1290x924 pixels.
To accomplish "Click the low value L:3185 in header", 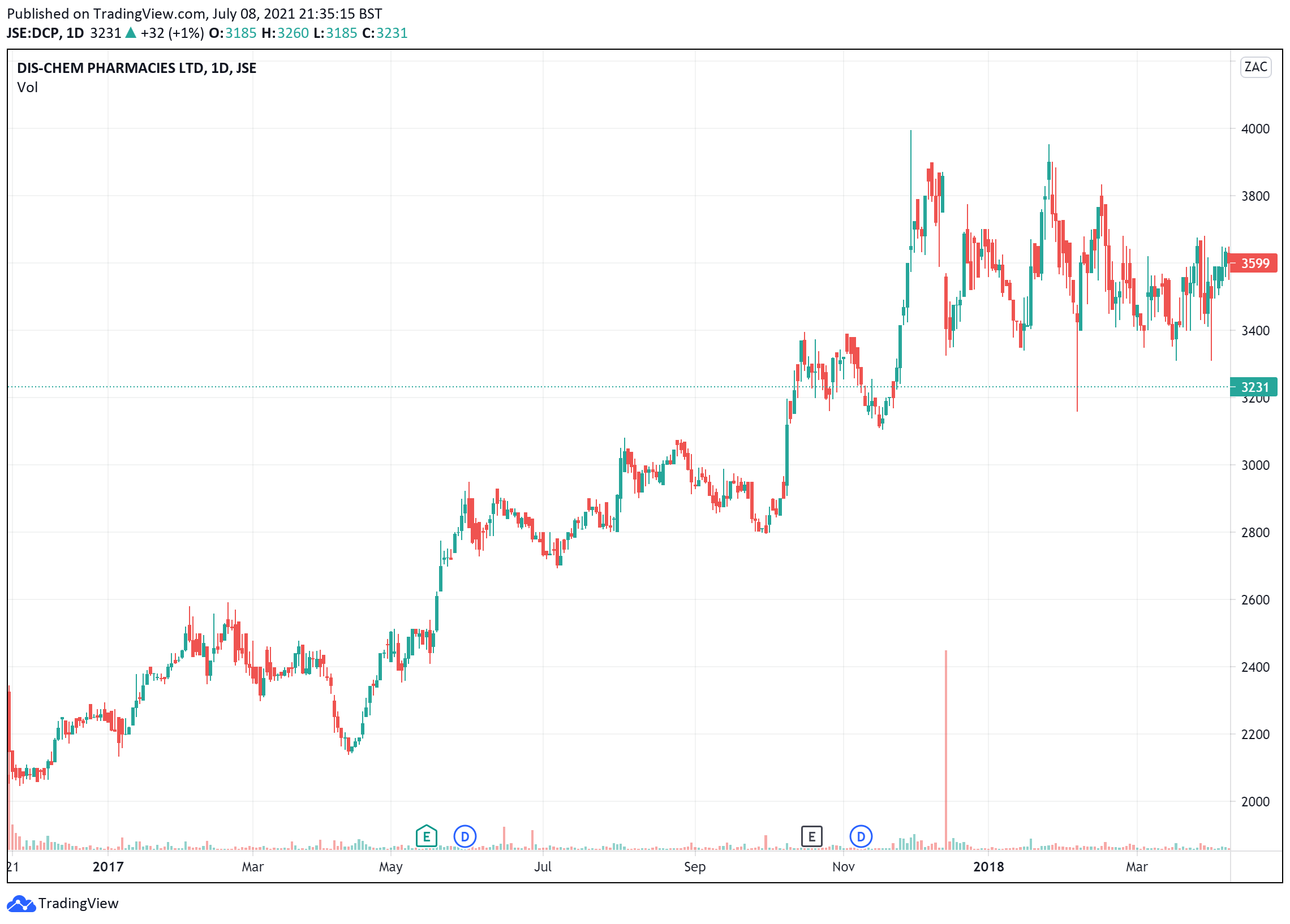I will pos(336,33).
